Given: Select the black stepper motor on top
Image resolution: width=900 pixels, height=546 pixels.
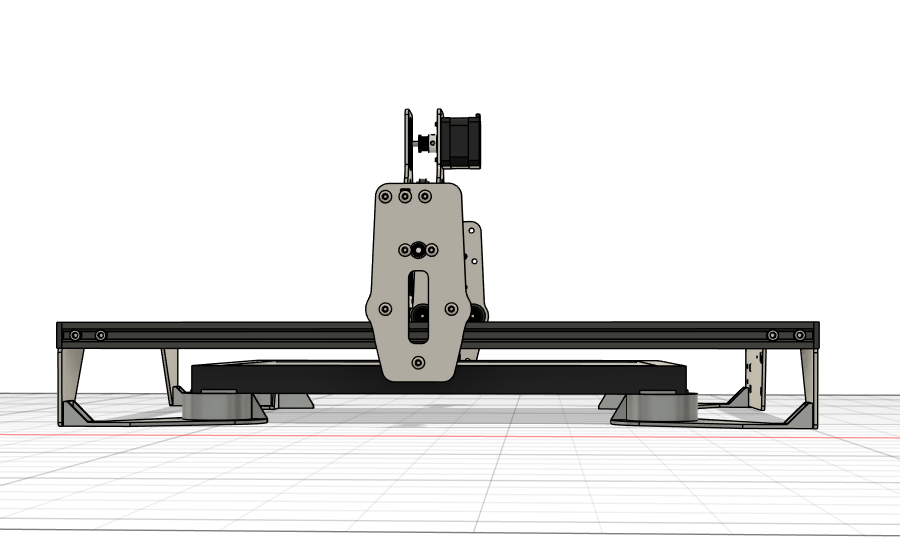Looking at the screenshot, I should point(461,142).
